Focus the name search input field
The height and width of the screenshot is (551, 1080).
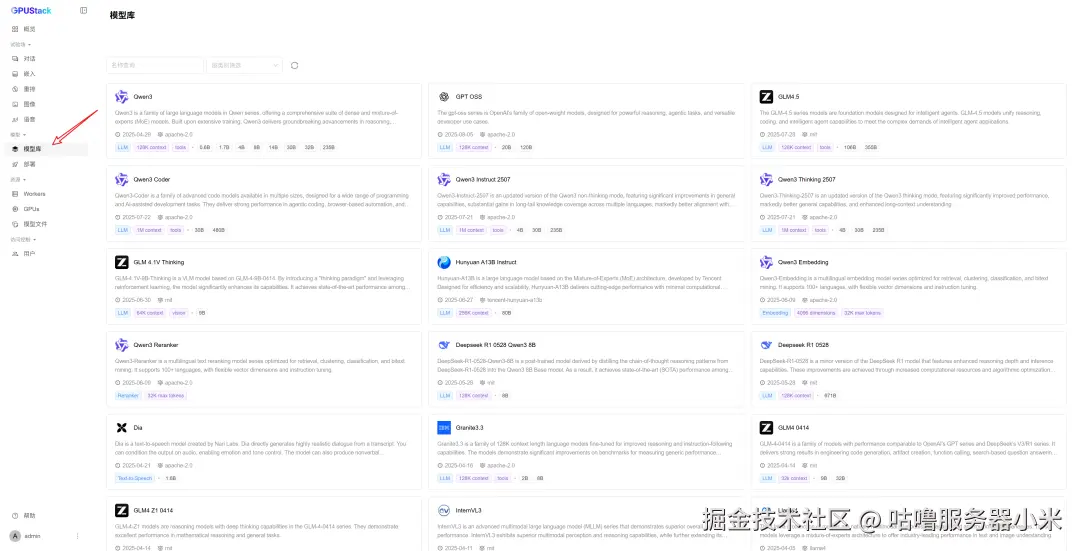[155, 65]
